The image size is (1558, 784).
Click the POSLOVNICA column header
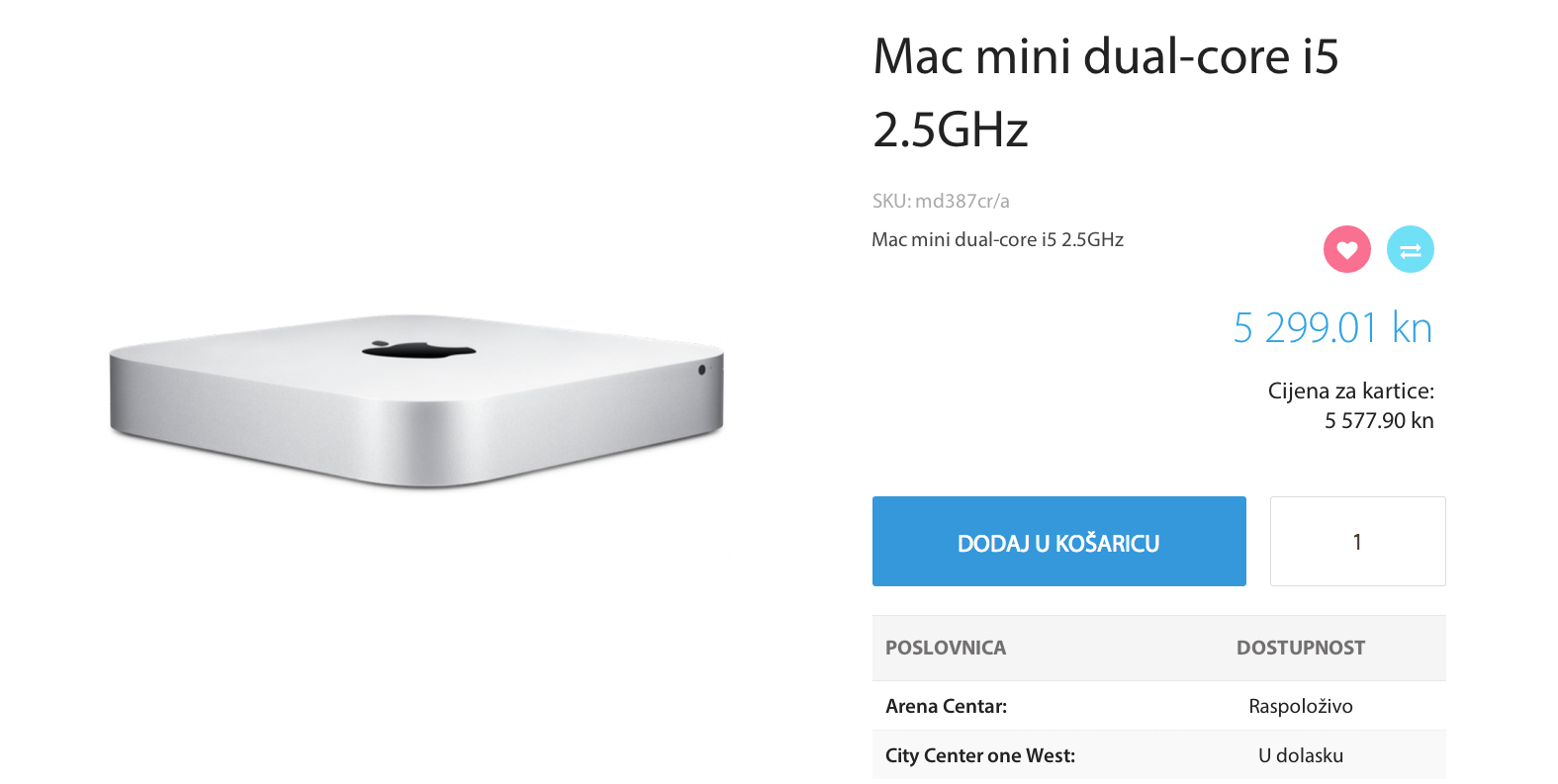click(x=945, y=648)
